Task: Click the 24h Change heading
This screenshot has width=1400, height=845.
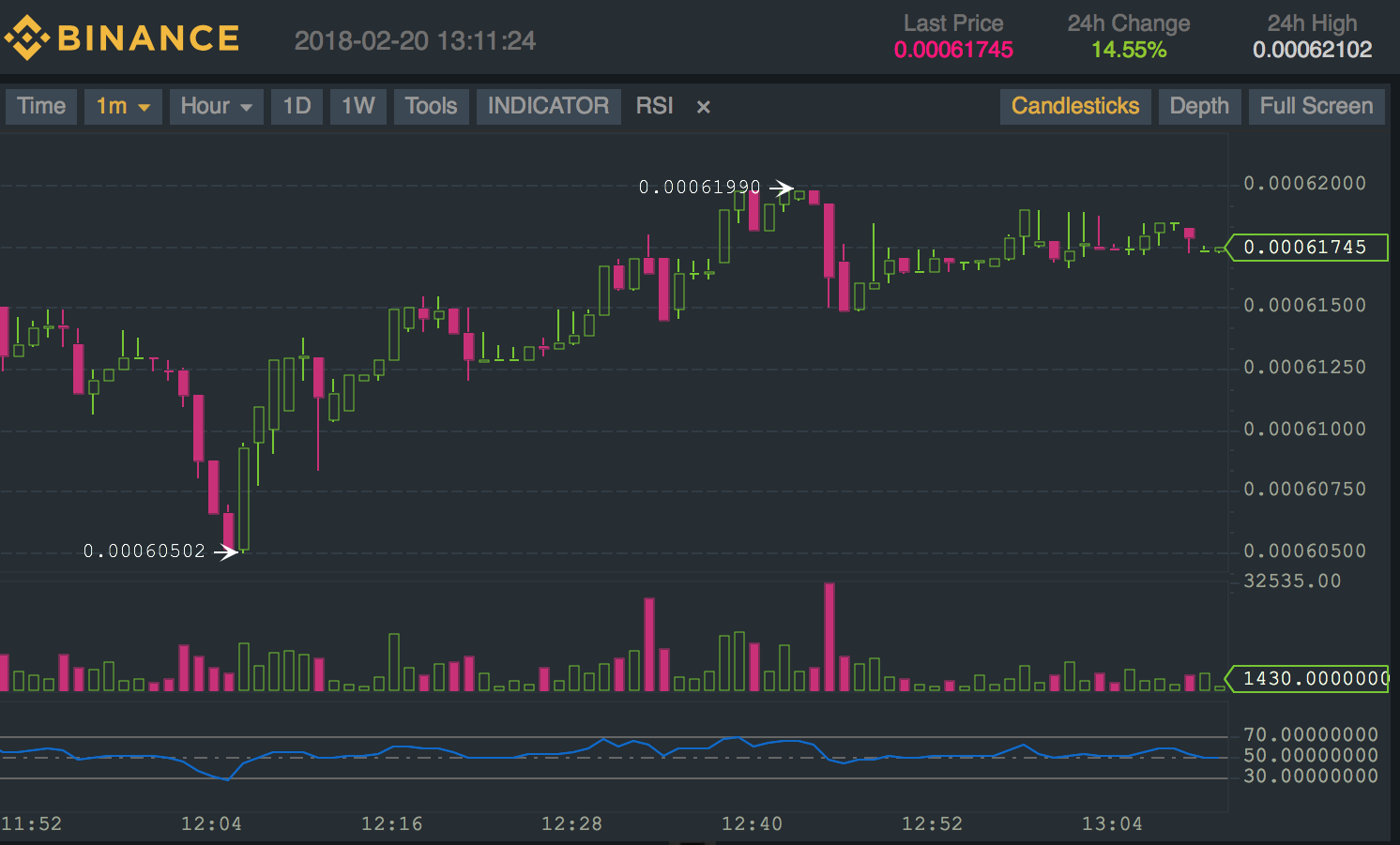Action: point(1129,23)
